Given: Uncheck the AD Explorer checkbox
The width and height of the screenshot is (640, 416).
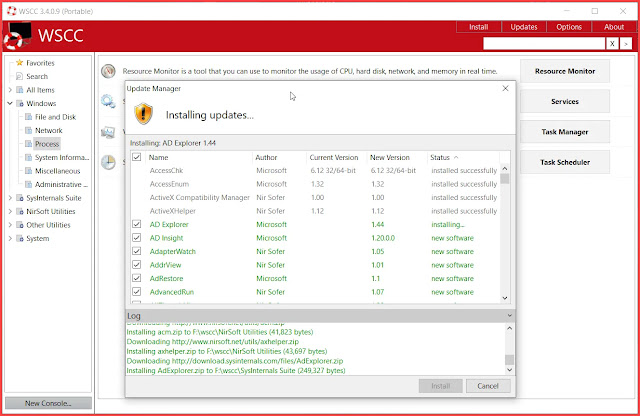Looking at the screenshot, I should 137,224.
